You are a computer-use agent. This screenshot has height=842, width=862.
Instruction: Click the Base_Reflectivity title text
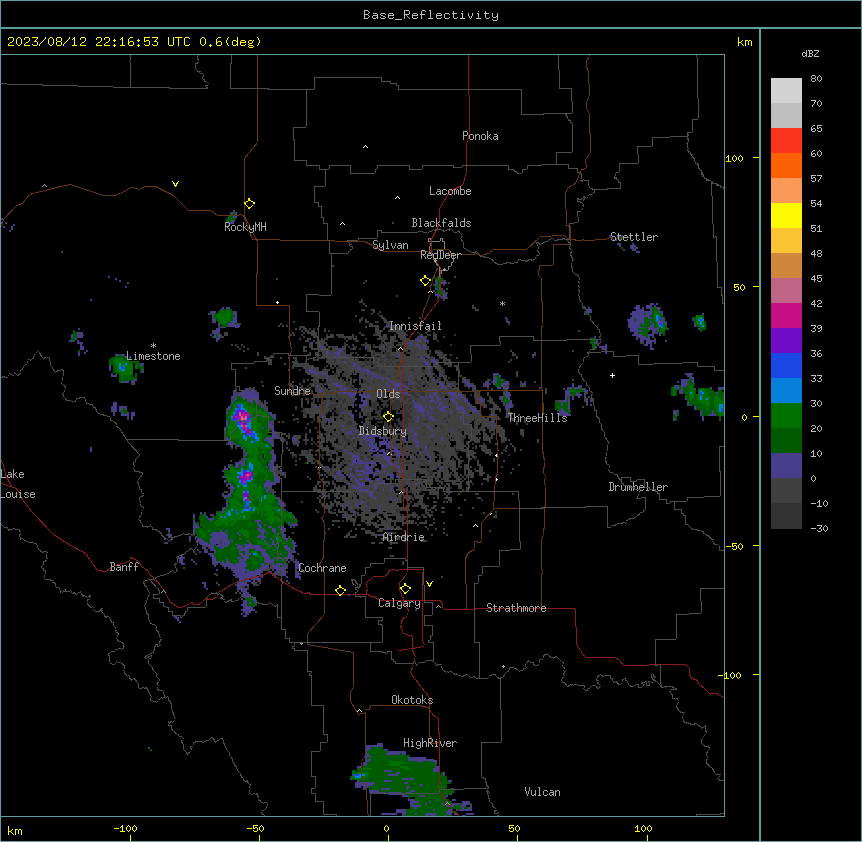click(431, 15)
